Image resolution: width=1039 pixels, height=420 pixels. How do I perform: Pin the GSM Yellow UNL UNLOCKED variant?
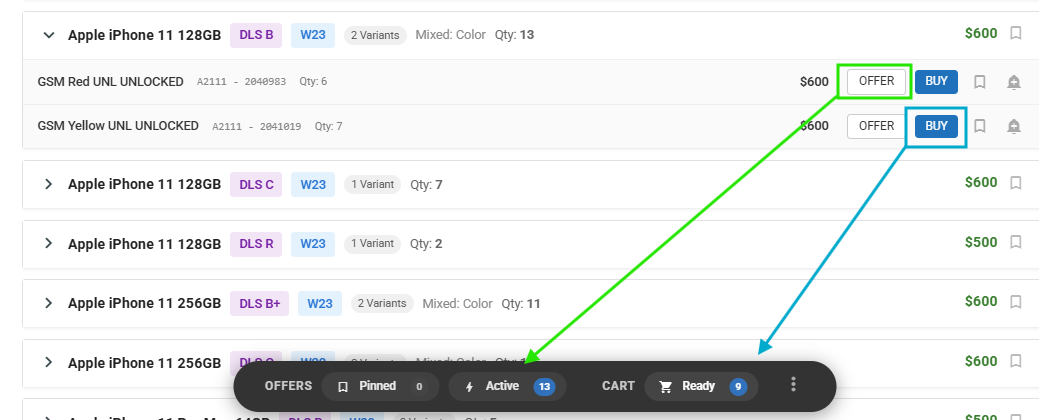pyautogui.click(x=979, y=126)
